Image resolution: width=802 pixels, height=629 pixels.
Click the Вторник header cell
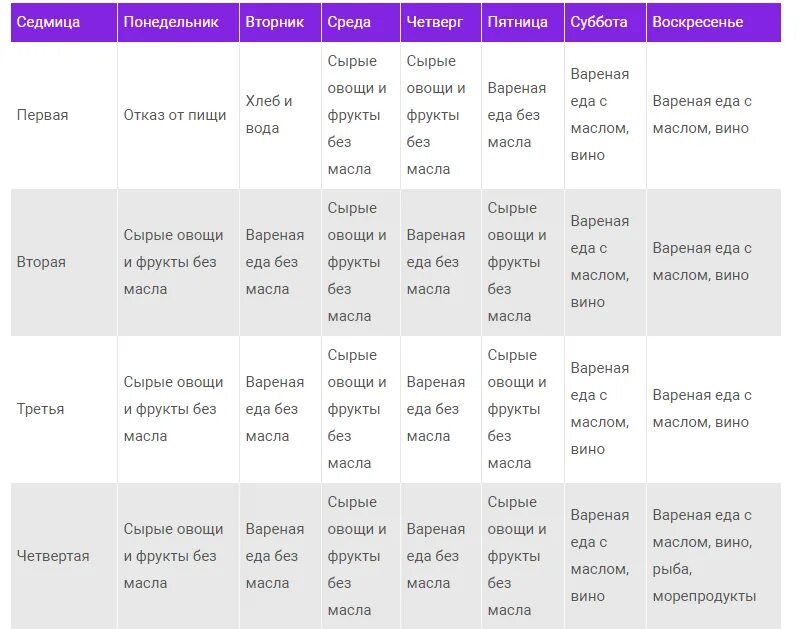tap(280, 22)
